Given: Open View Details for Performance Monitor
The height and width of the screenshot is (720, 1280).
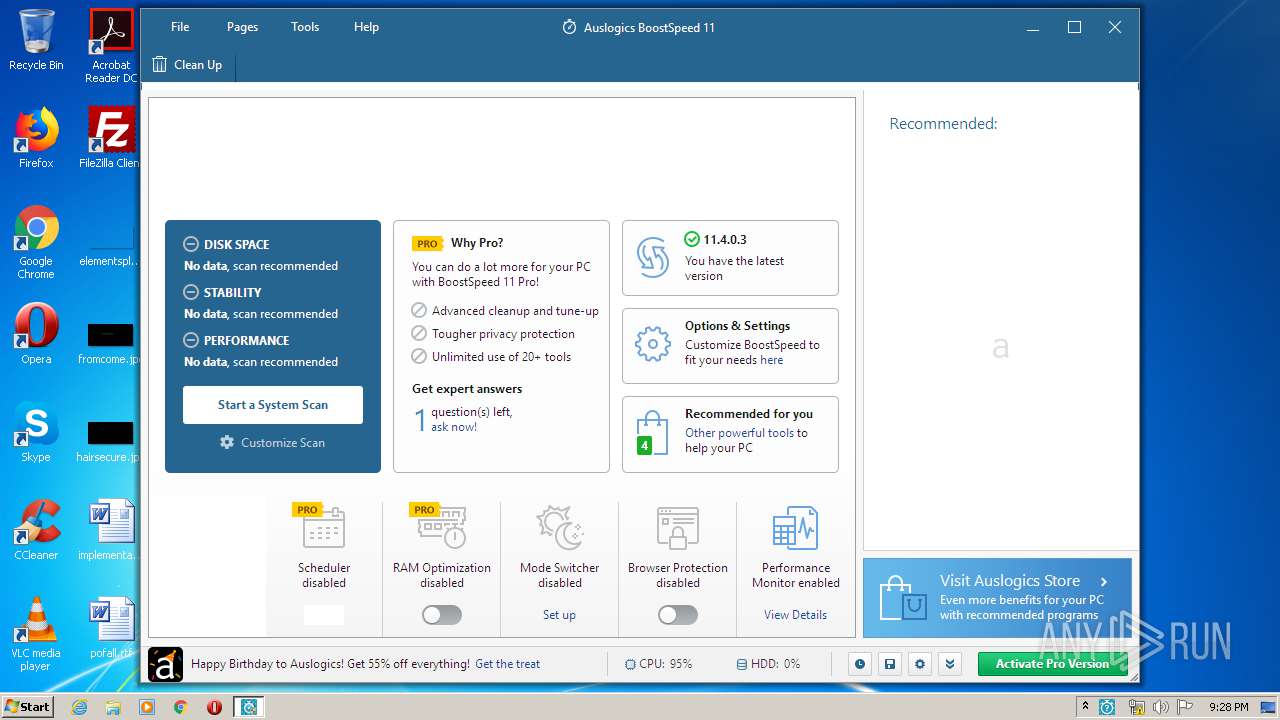Looking at the screenshot, I should pos(795,615).
